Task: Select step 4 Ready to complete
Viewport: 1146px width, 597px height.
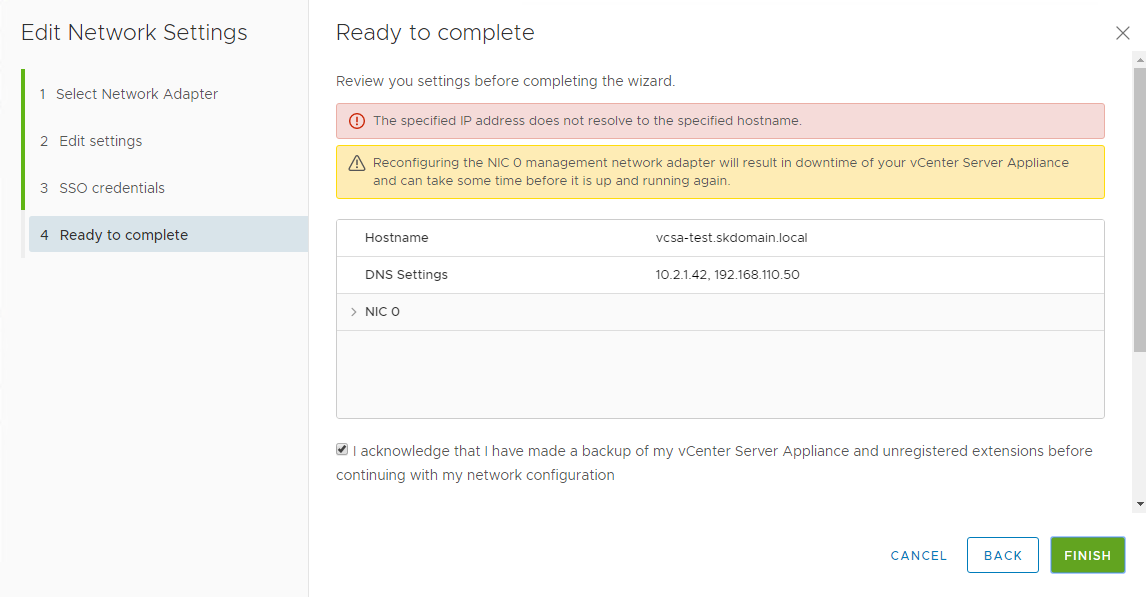Action: pyautogui.click(x=168, y=235)
